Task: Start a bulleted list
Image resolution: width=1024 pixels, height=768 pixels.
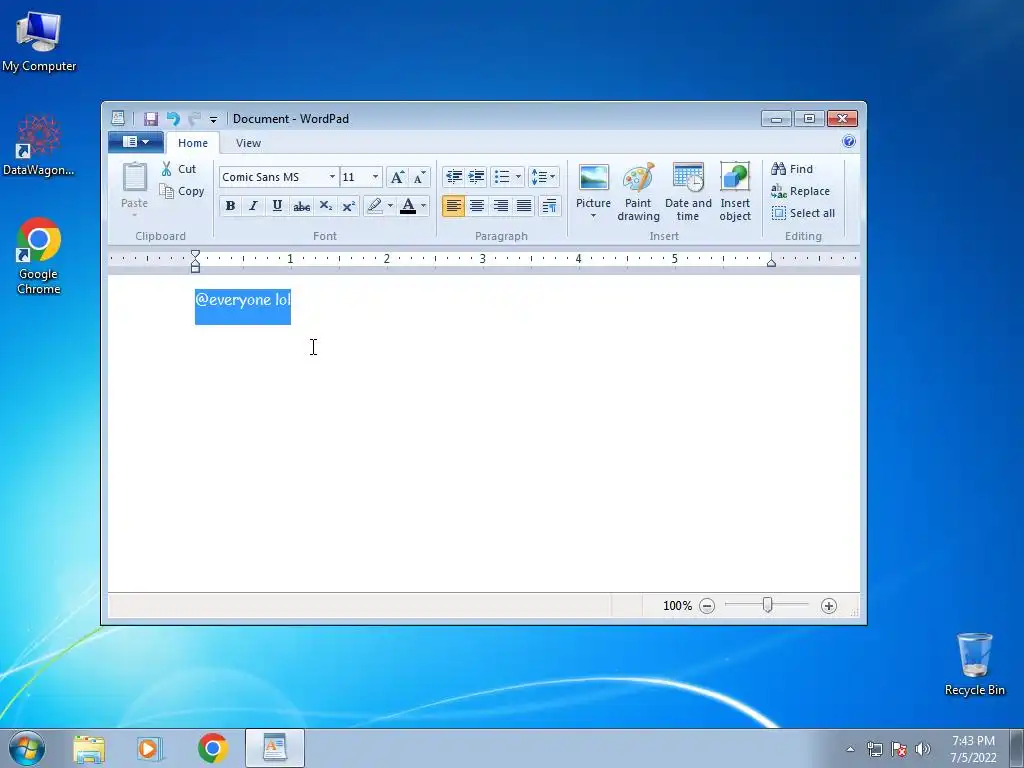Action: pyautogui.click(x=502, y=177)
